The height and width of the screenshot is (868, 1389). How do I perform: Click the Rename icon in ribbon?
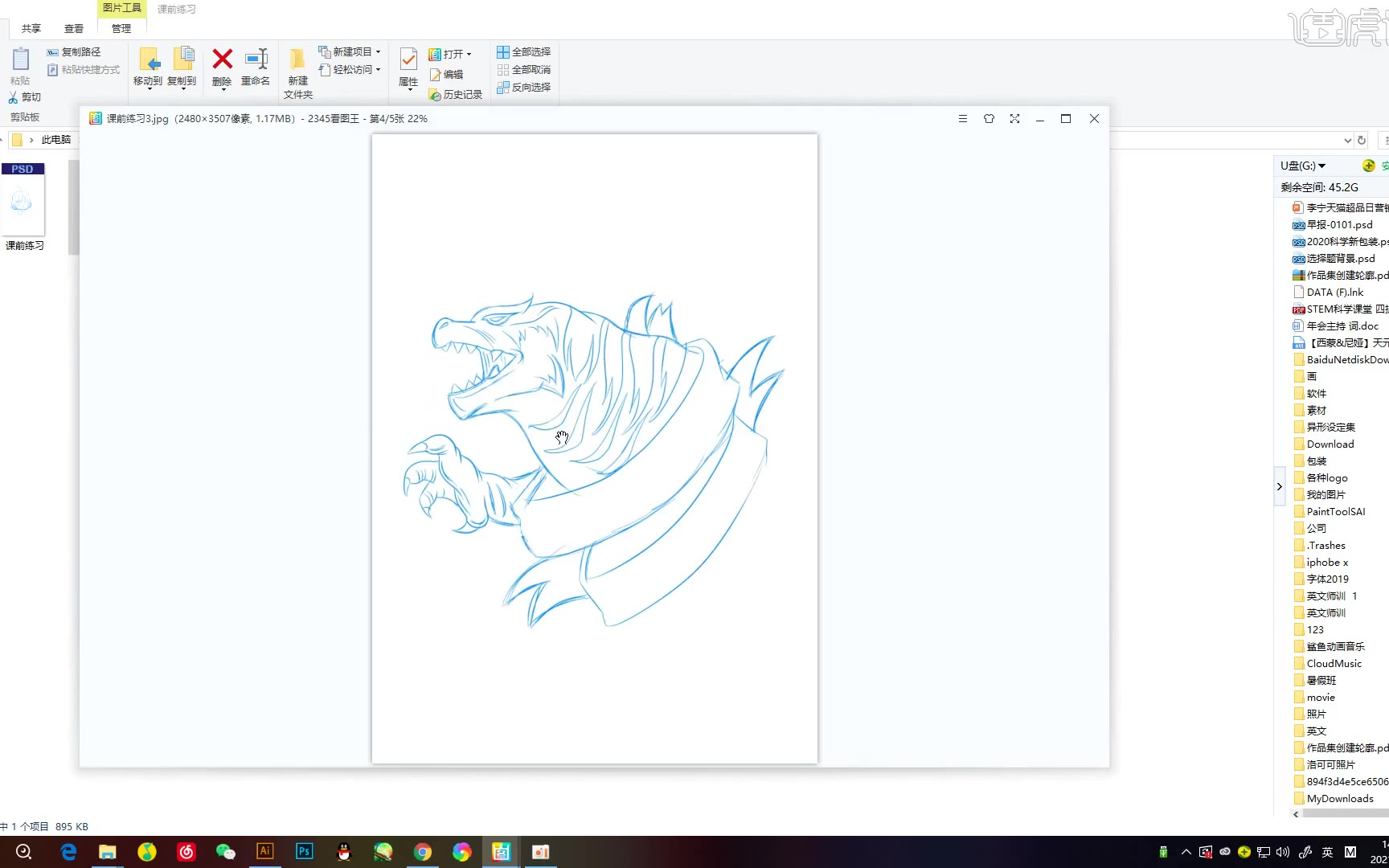pos(256,59)
